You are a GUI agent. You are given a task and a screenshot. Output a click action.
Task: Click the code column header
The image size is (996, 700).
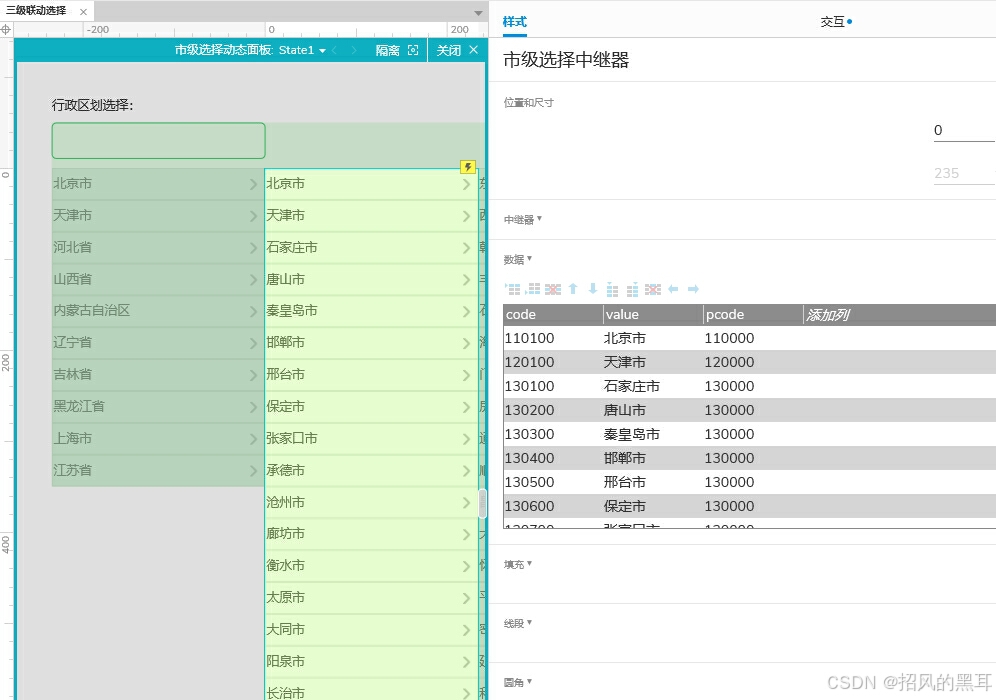pos(553,314)
